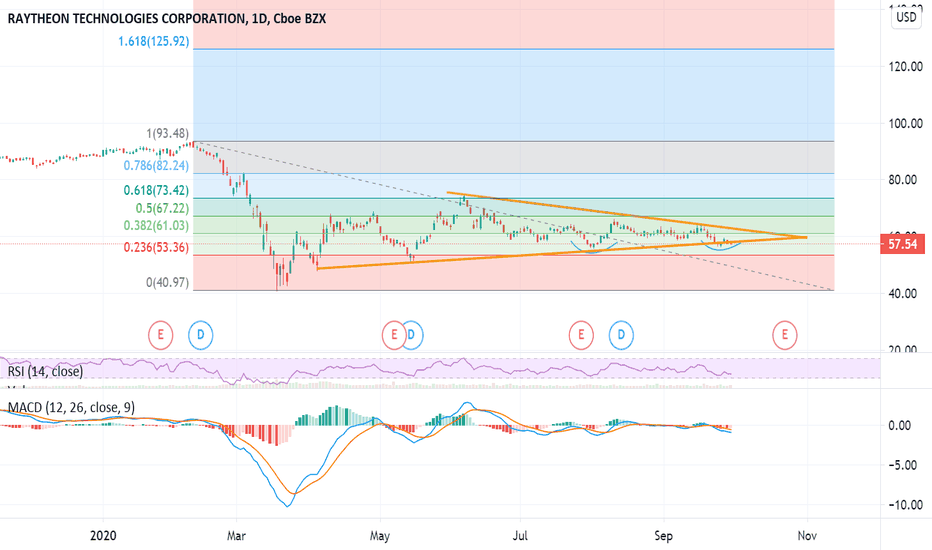Click the Sep label on the time axis
This screenshot has height=550, width=932.
tap(663, 536)
